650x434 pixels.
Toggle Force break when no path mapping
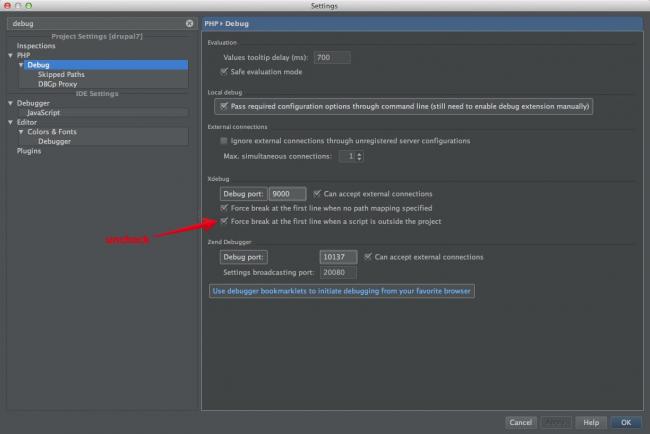tap(224, 208)
